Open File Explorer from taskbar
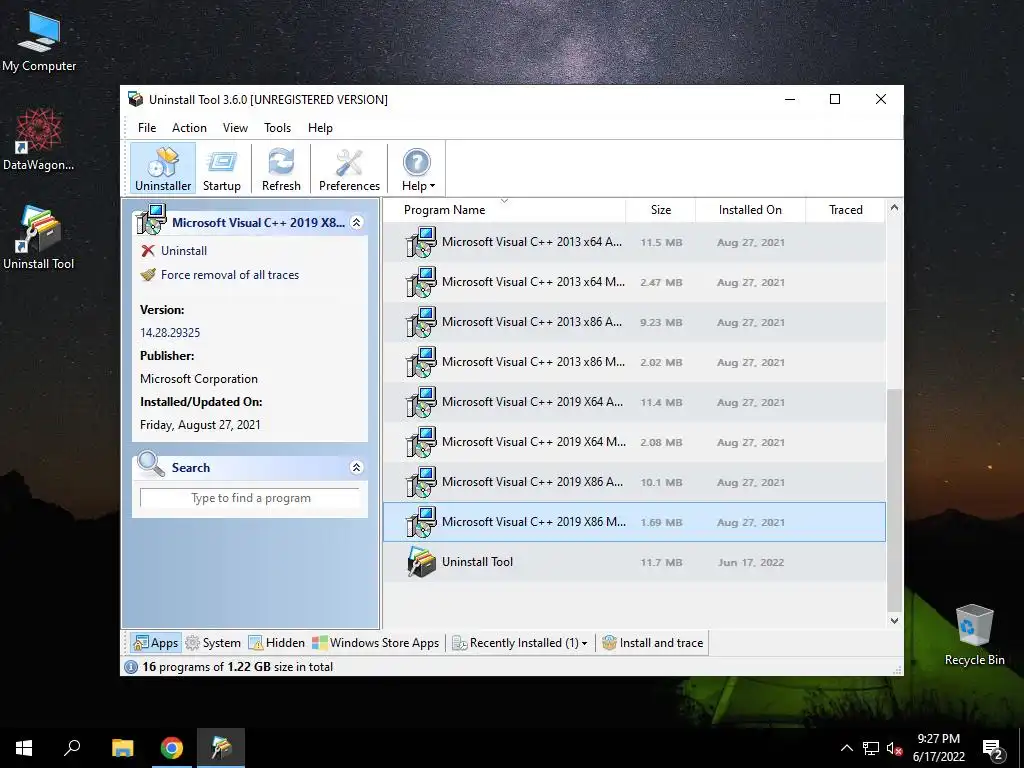1024x768 pixels. pyautogui.click(x=122, y=748)
